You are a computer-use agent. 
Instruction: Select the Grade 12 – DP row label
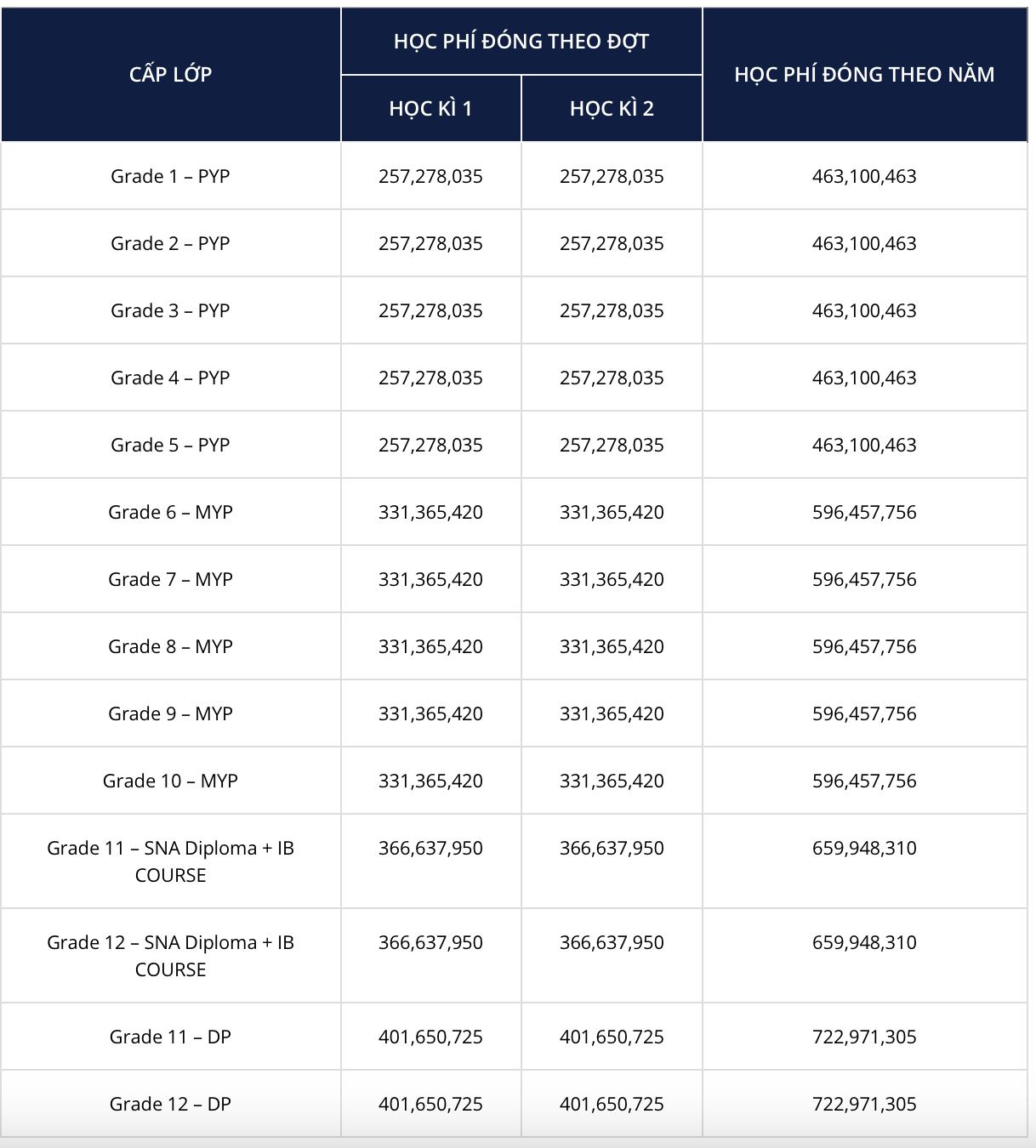click(170, 1104)
